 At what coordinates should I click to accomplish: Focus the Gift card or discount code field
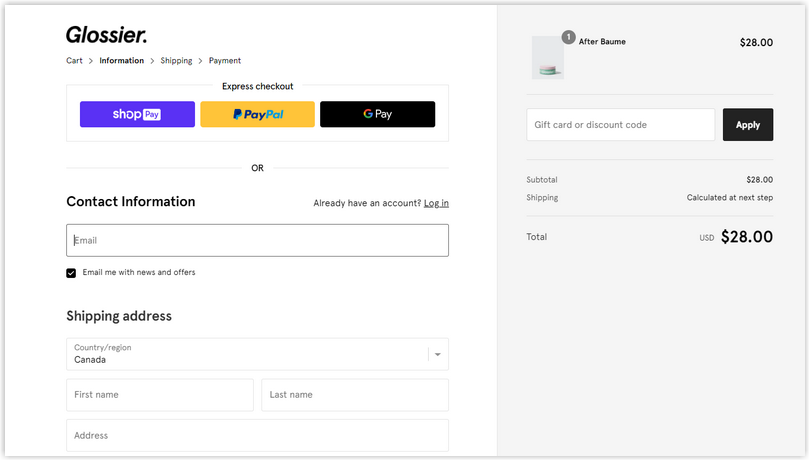620,125
